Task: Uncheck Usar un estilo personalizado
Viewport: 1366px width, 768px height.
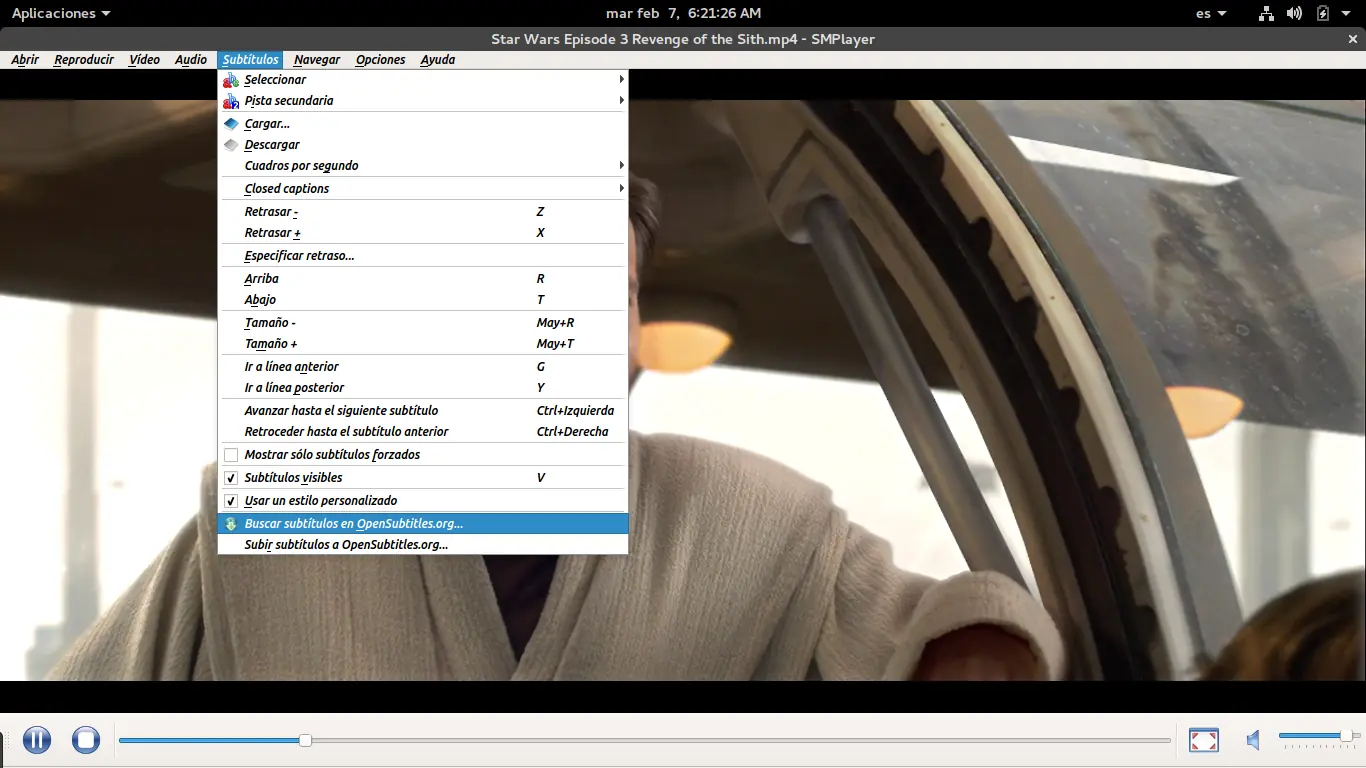Action: click(x=231, y=501)
